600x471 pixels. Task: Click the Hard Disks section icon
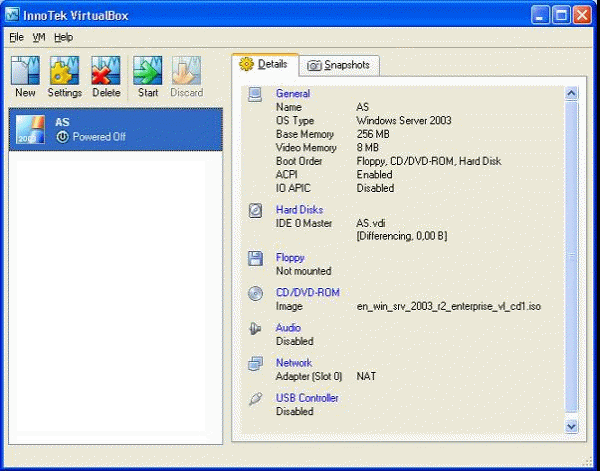click(x=255, y=210)
